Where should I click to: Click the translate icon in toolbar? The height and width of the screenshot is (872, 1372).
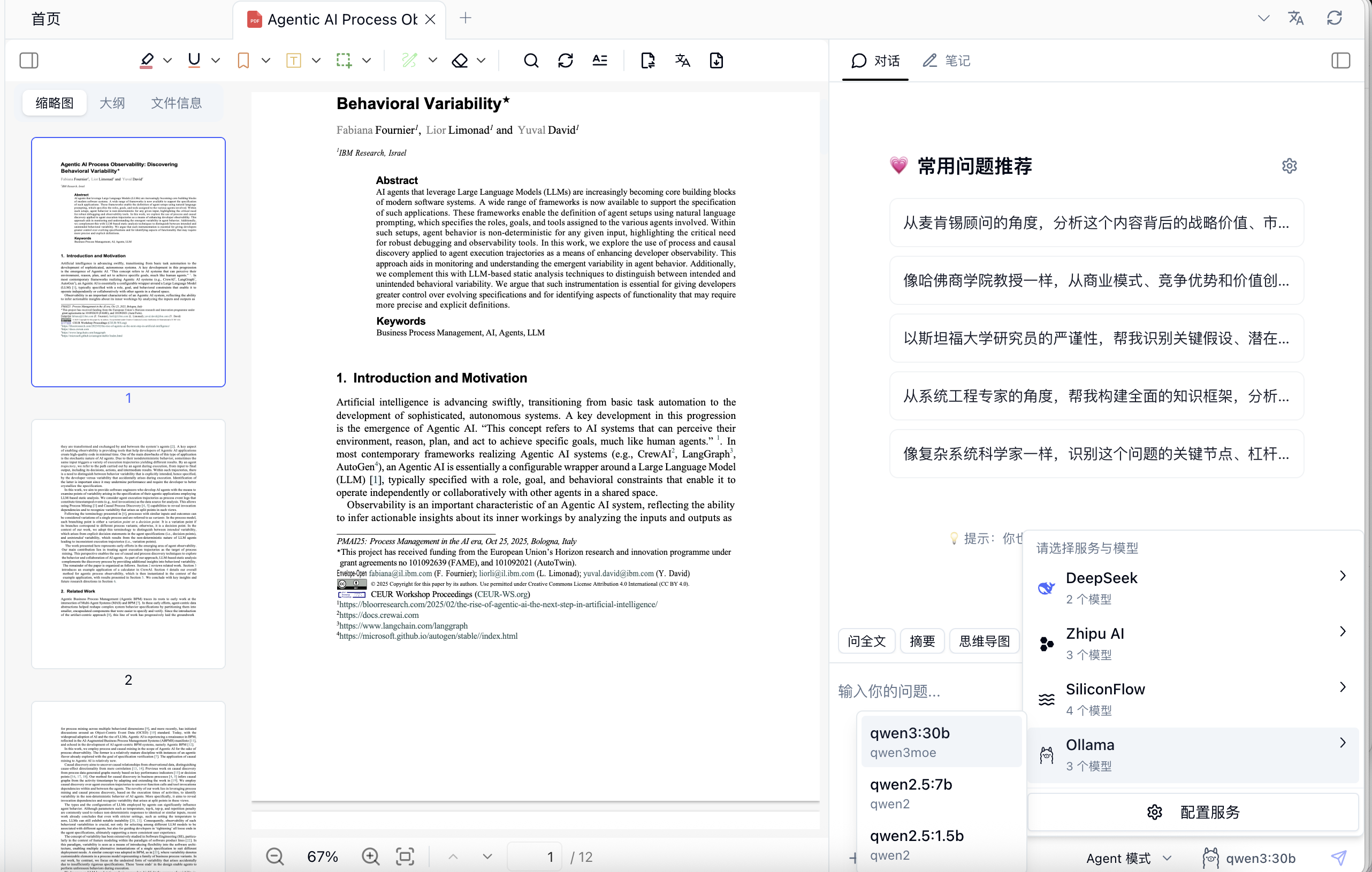click(682, 60)
